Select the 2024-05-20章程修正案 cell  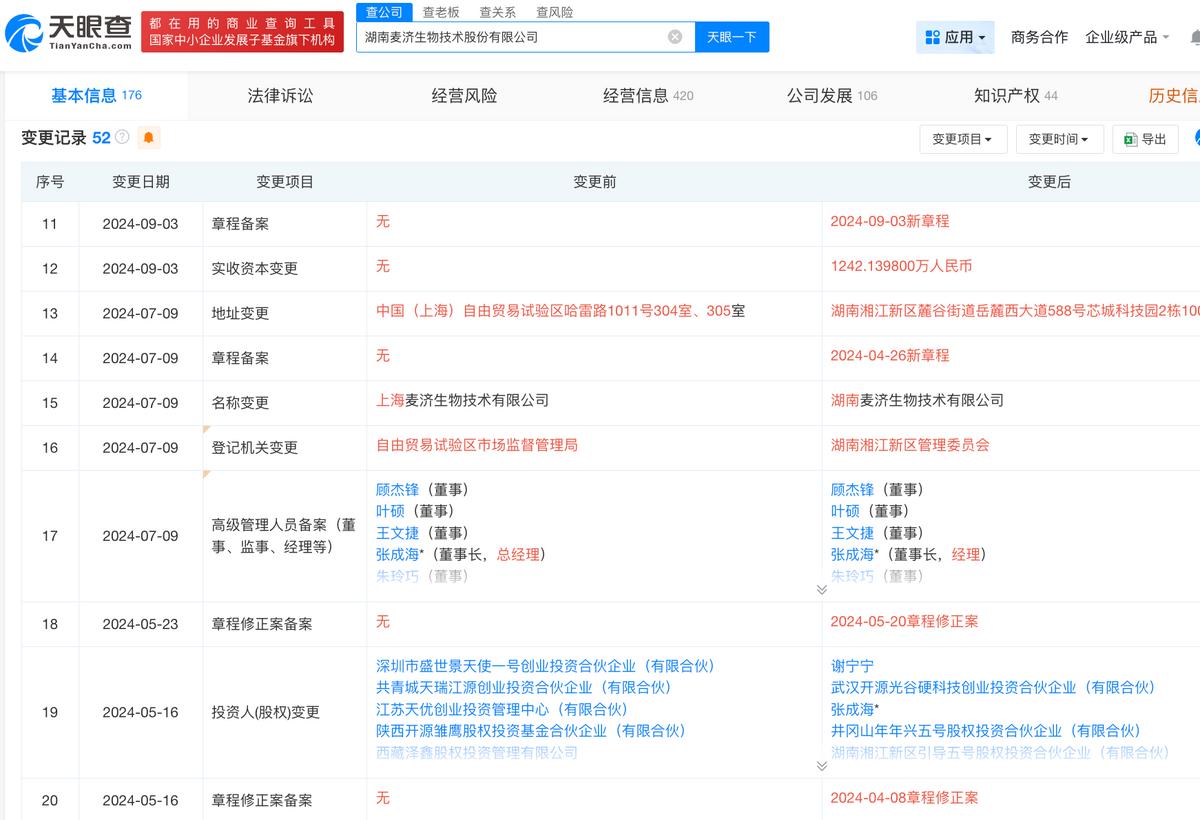click(904, 621)
